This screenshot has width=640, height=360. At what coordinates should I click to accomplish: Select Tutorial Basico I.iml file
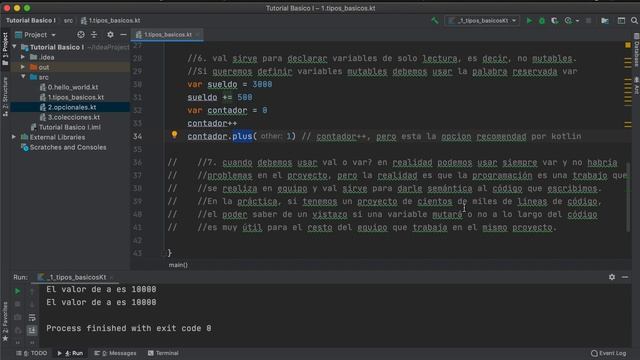coord(65,127)
